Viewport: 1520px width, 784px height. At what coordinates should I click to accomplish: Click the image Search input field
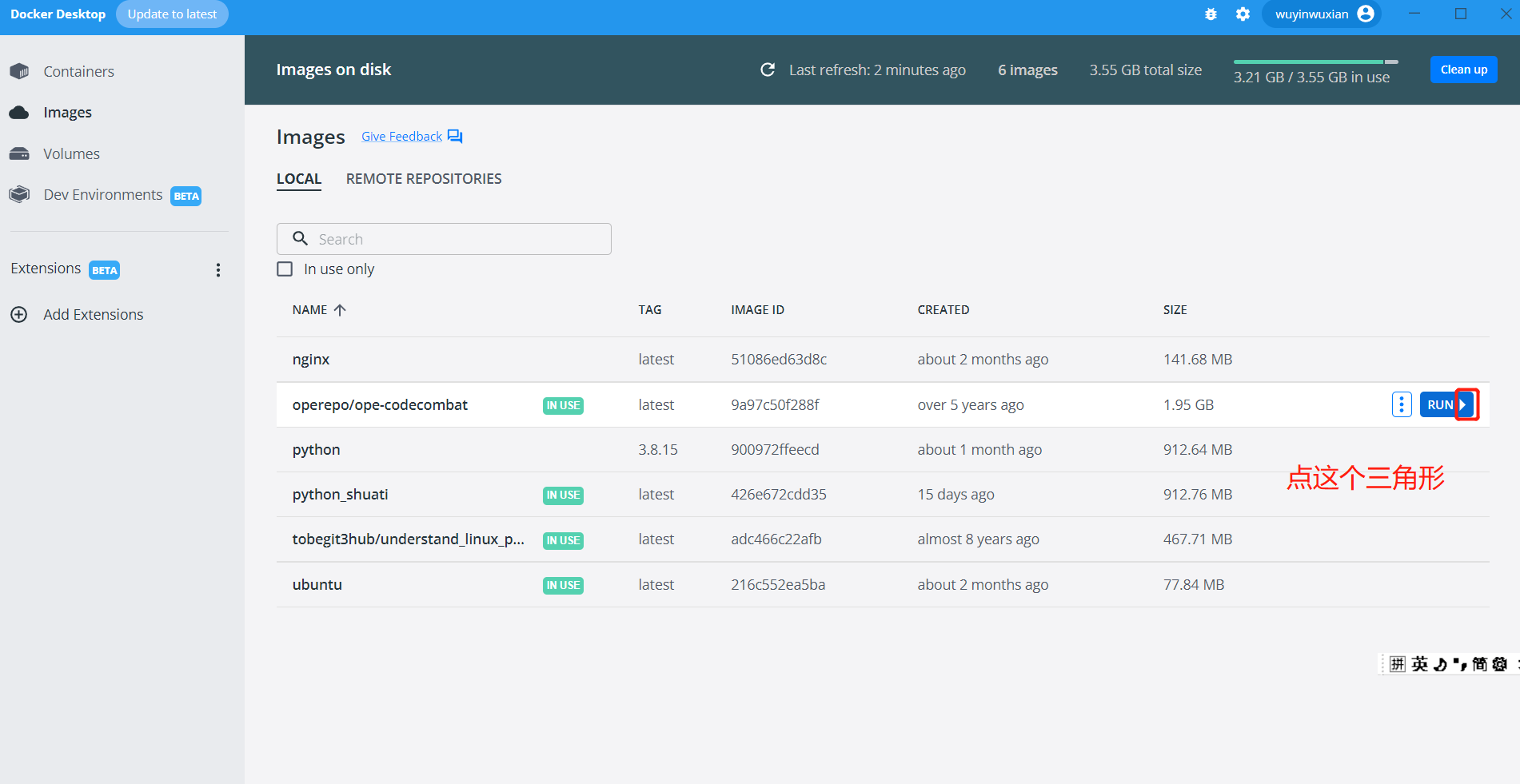(x=444, y=239)
